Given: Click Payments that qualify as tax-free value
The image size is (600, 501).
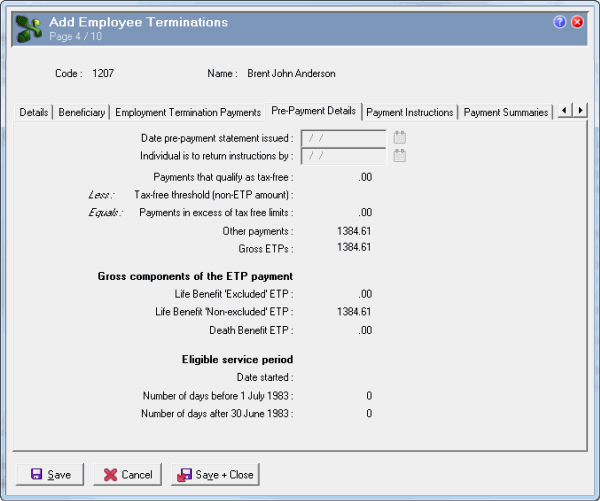Looking at the screenshot, I should pyautogui.click(x=365, y=177).
